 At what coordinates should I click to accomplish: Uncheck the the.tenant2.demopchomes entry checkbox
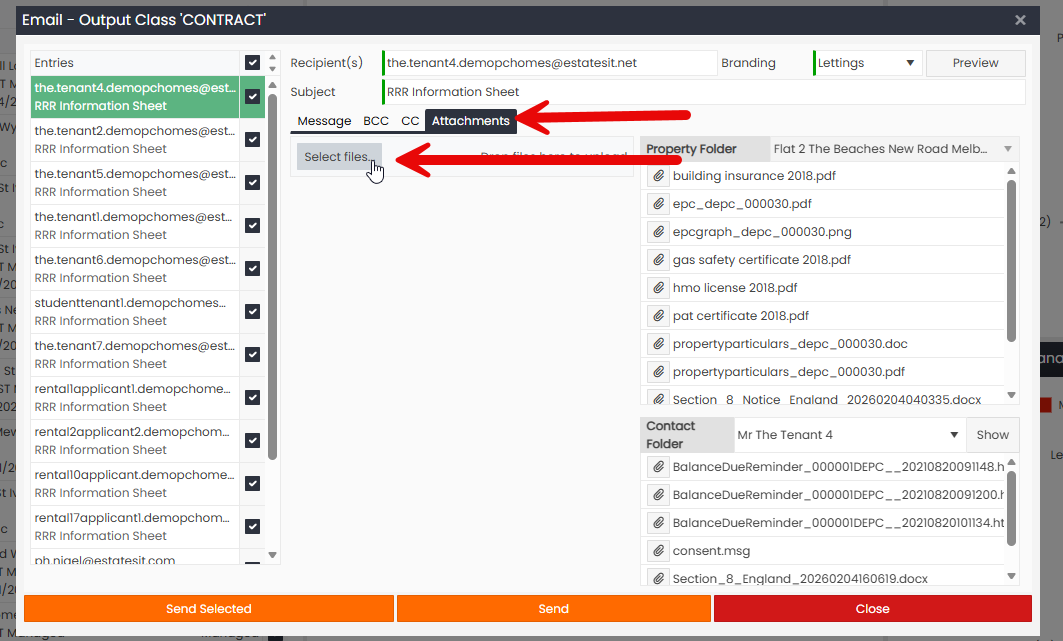[x=252, y=140]
